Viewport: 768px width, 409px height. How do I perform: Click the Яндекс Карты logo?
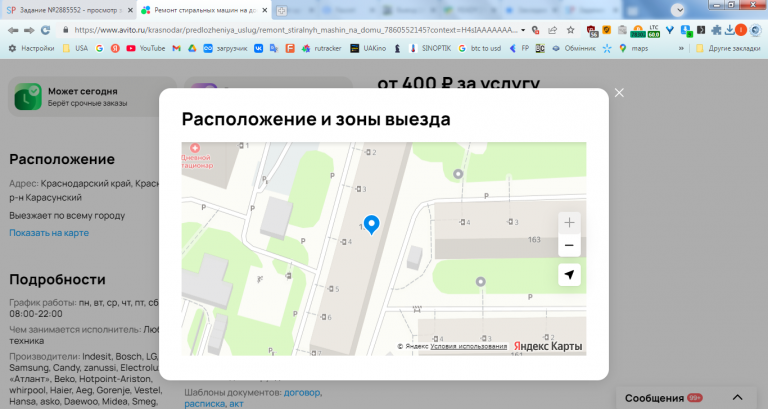(548, 346)
